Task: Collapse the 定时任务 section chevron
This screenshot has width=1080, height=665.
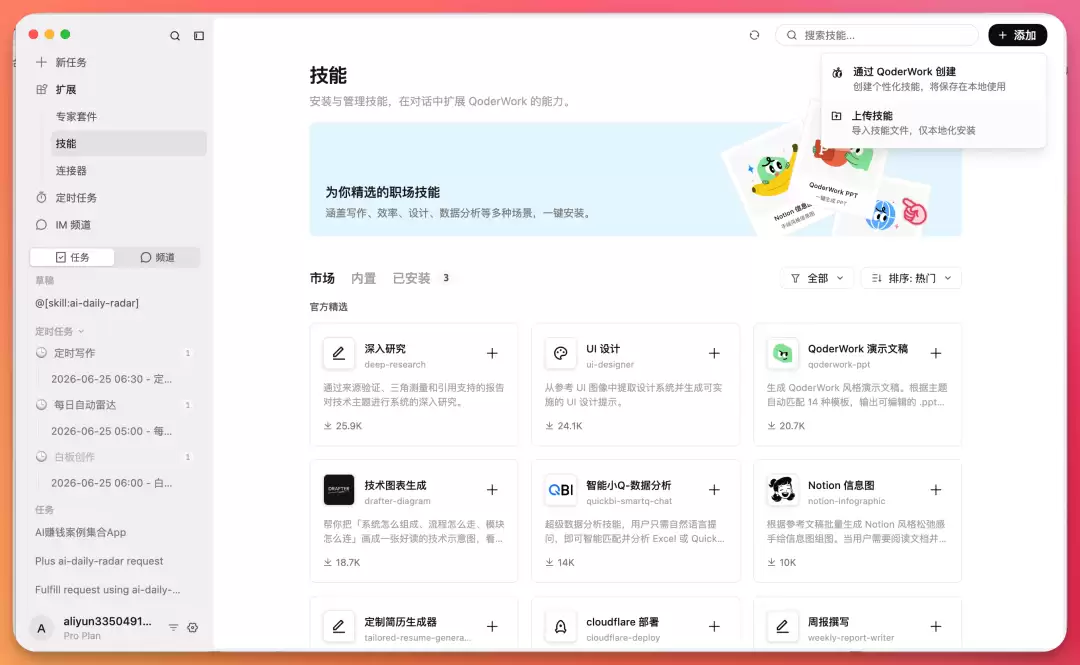Action: point(81,331)
